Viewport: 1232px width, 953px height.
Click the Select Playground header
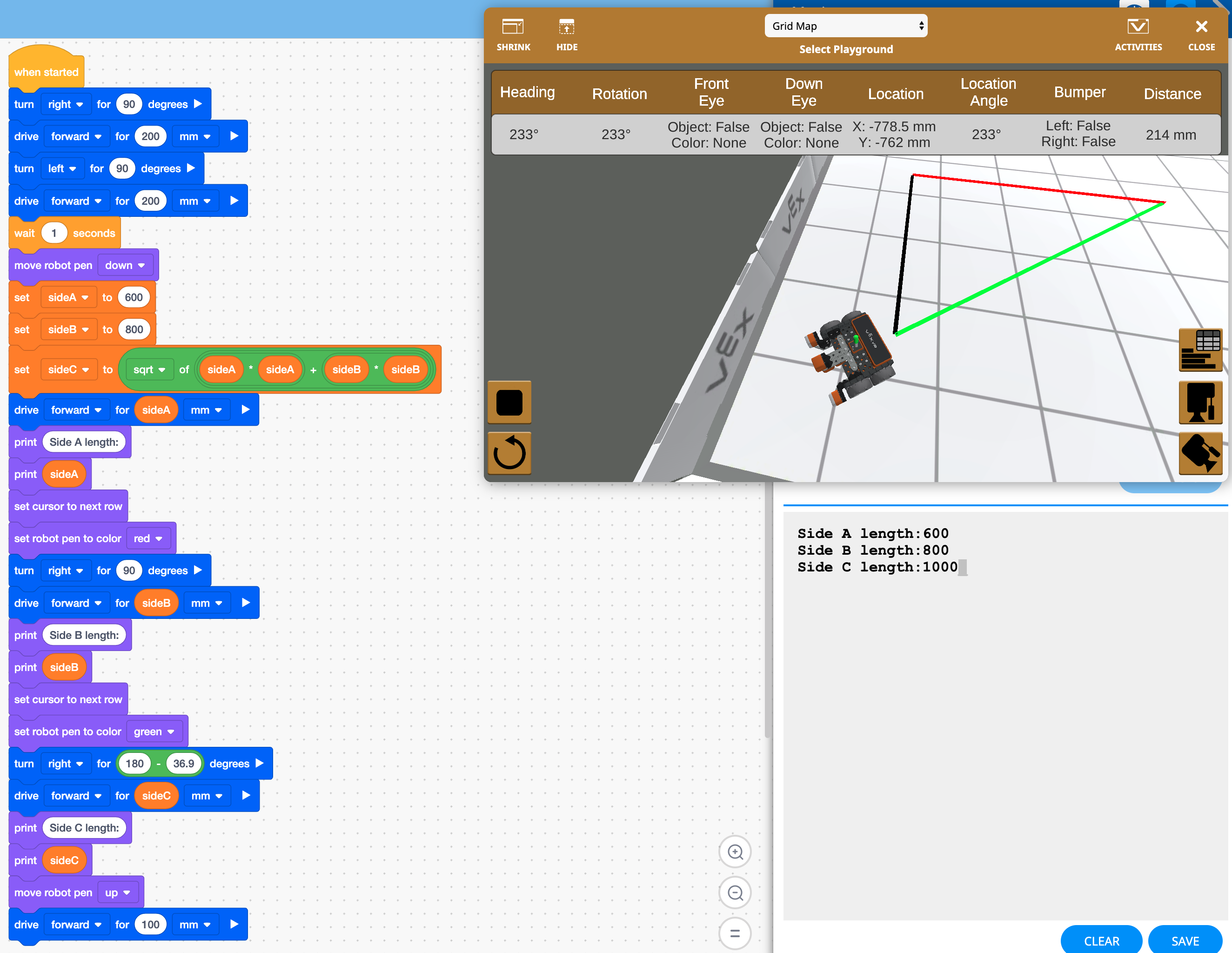[845, 49]
